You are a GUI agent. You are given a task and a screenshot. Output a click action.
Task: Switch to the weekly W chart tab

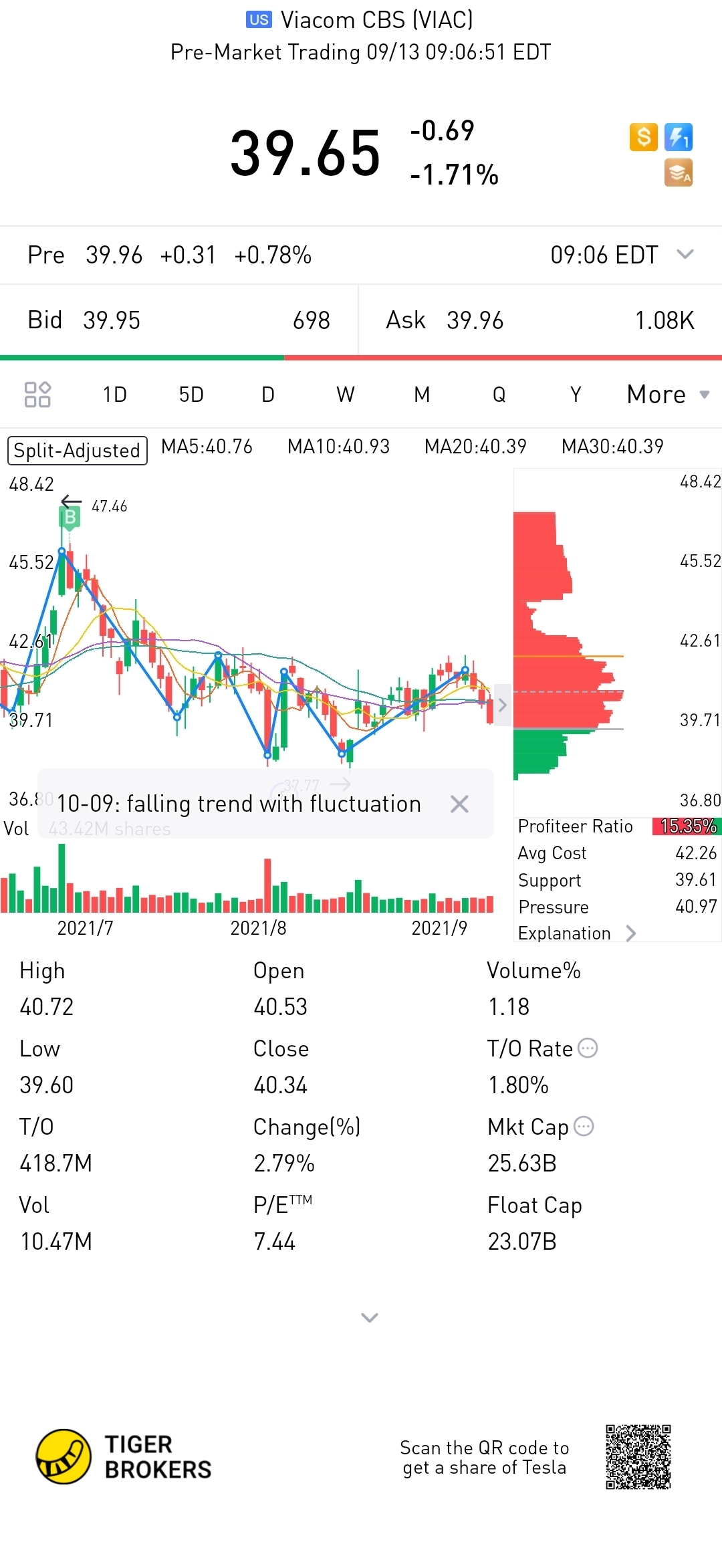pyautogui.click(x=345, y=395)
